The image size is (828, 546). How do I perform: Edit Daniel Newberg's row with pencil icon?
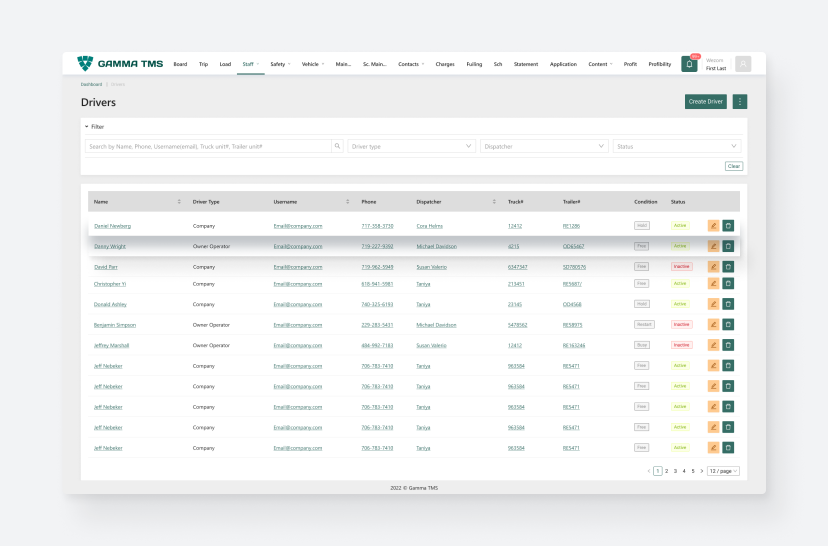(x=713, y=226)
